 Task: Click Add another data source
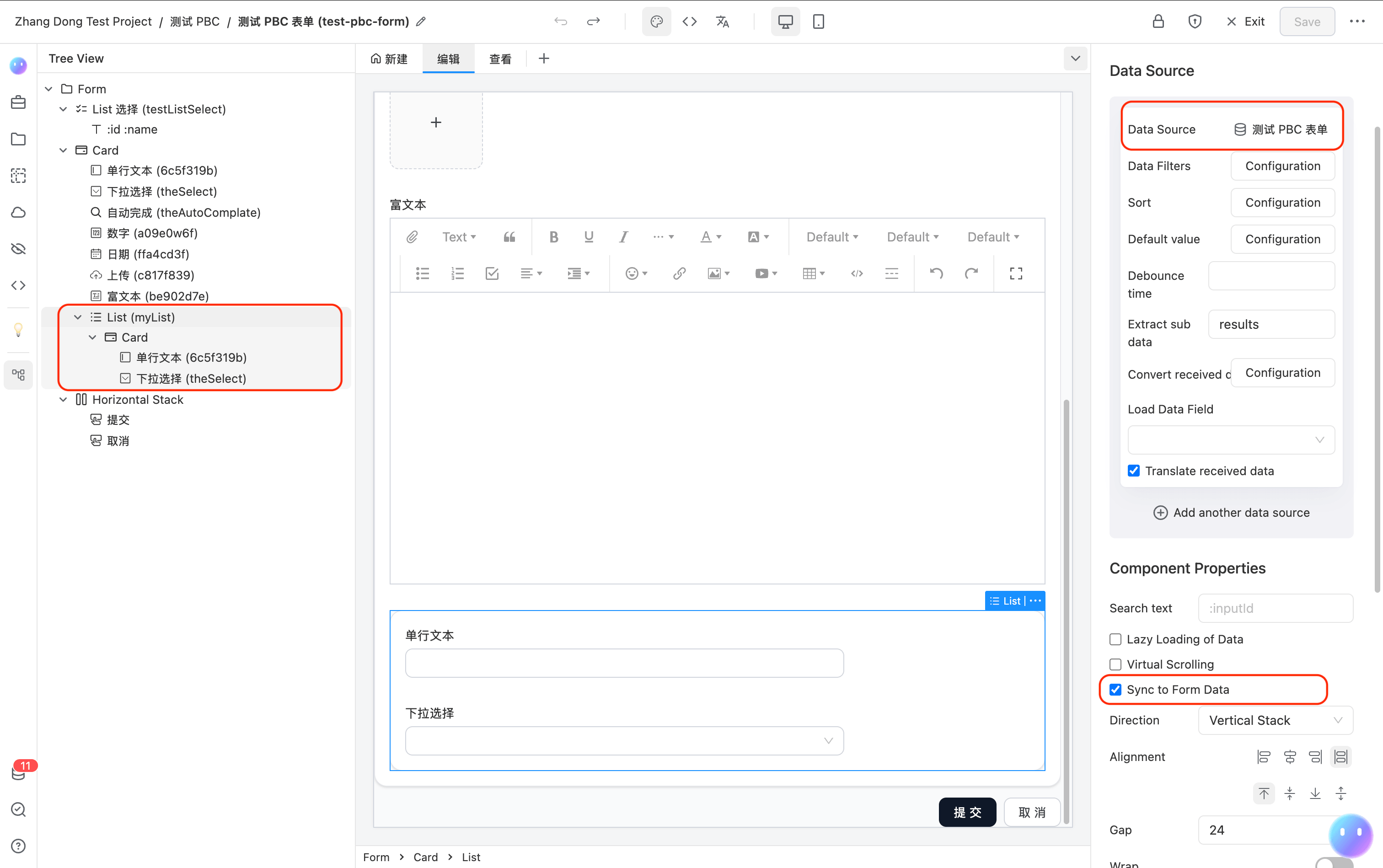(x=1231, y=513)
